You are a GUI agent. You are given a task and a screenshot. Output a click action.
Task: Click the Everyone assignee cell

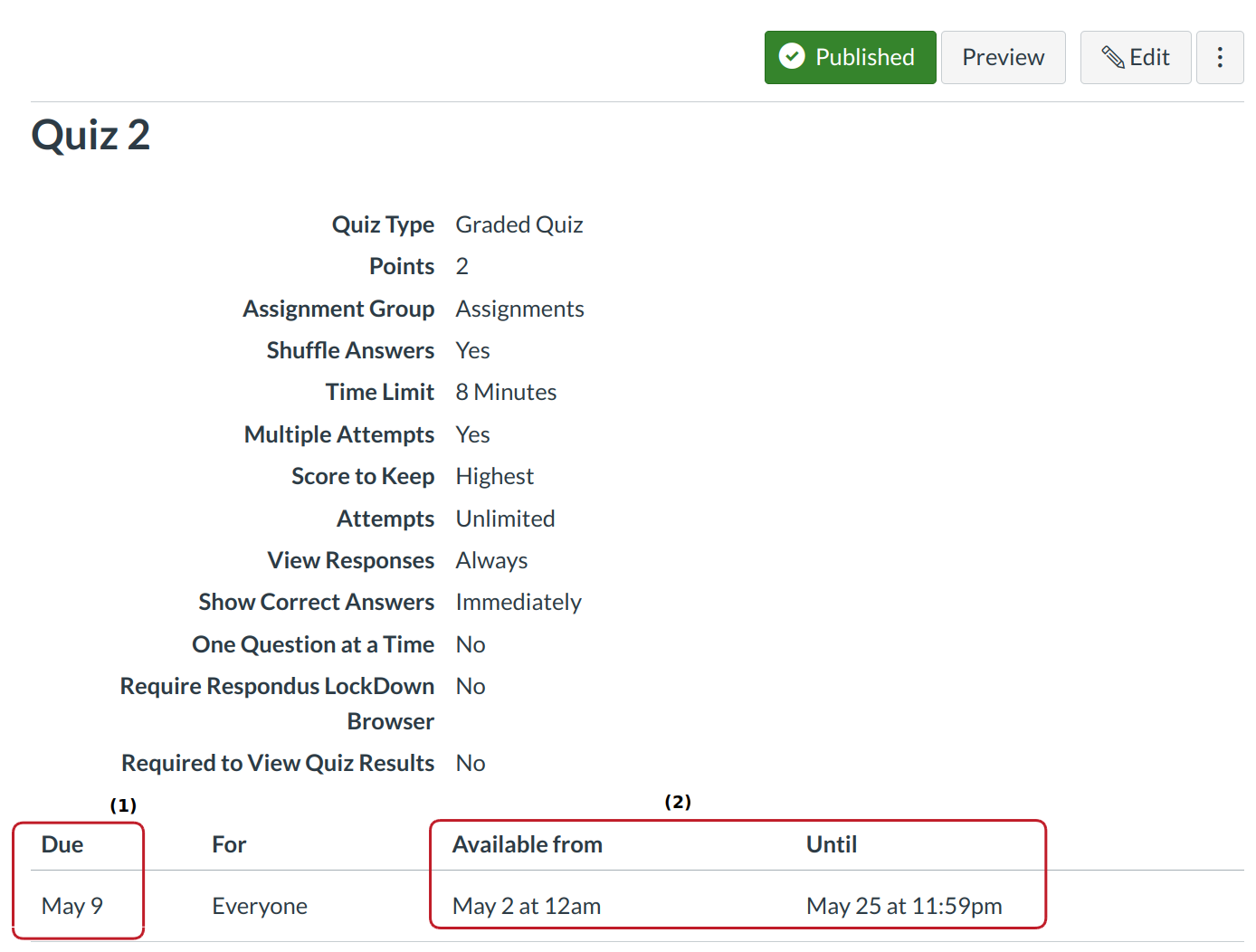pyautogui.click(x=260, y=906)
